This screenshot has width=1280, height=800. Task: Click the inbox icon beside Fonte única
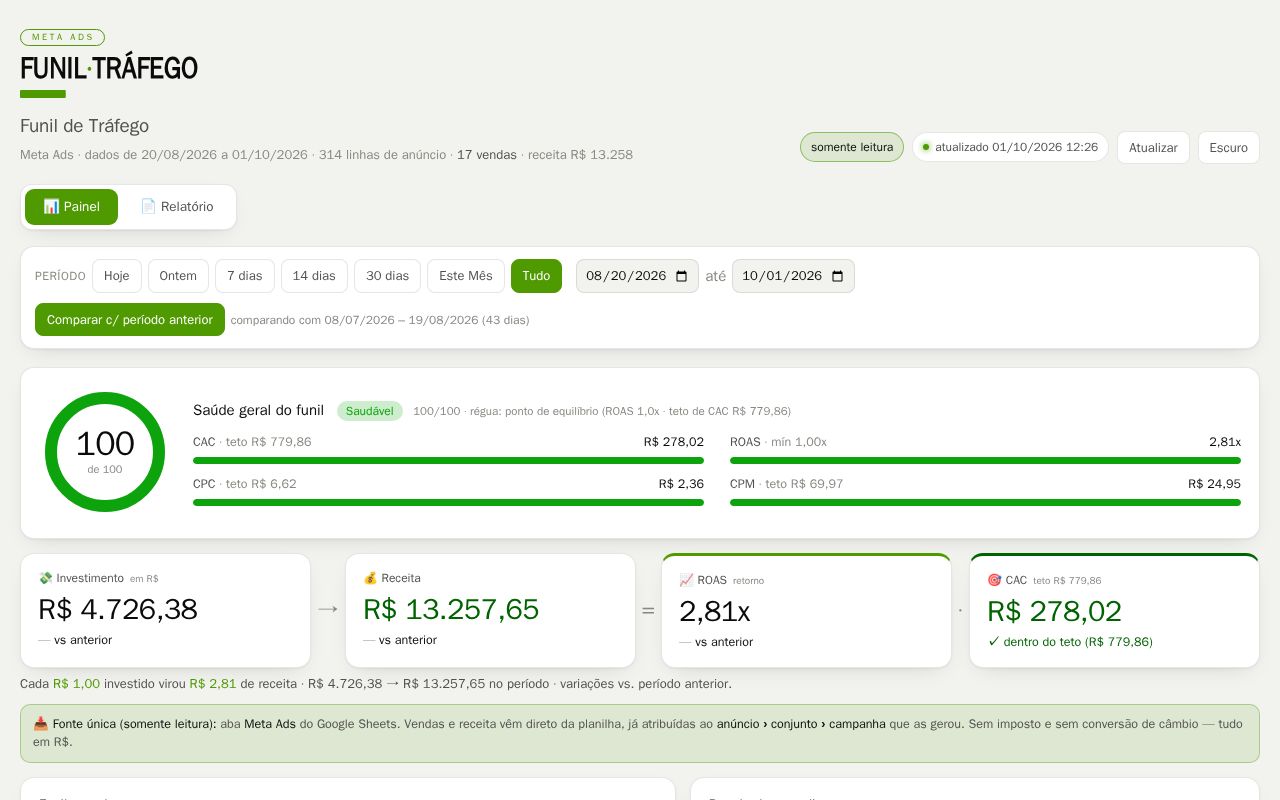(x=40, y=723)
